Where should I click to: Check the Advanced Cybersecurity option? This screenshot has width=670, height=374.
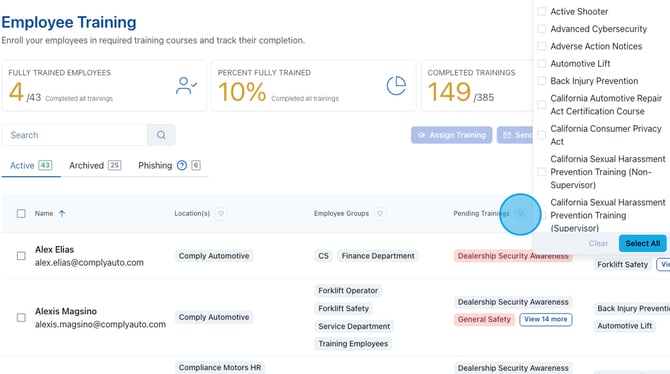tap(542, 29)
